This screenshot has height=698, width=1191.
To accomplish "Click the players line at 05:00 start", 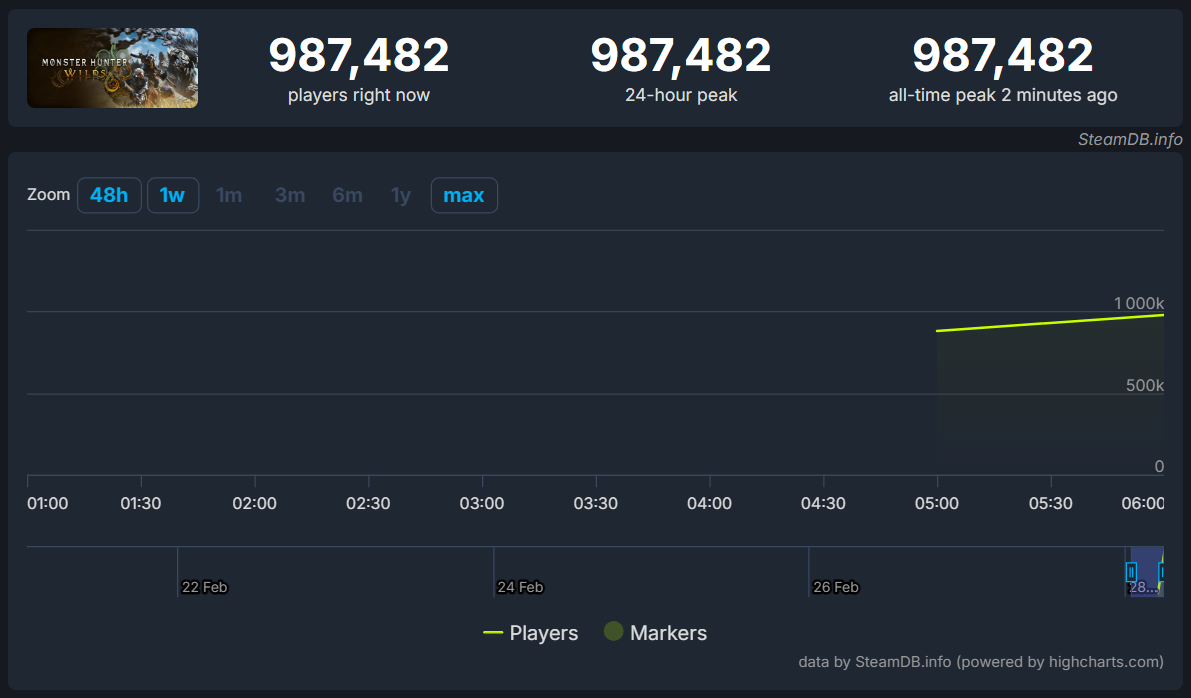I will pyautogui.click(x=938, y=331).
